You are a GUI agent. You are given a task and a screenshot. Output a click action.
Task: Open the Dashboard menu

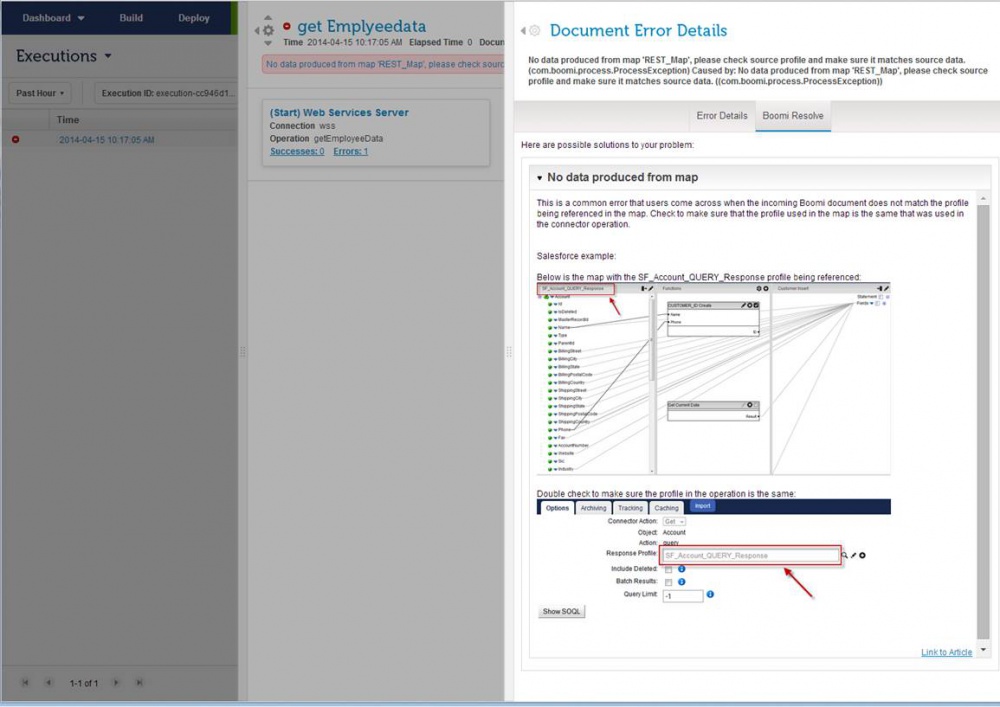[53, 18]
